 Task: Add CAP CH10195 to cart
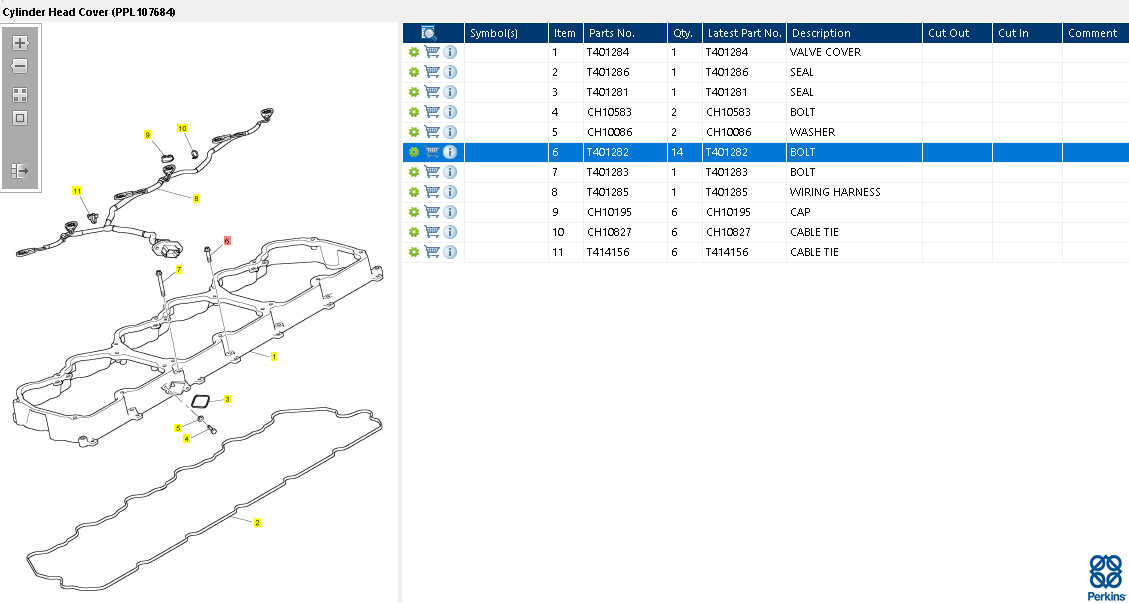click(x=432, y=212)
